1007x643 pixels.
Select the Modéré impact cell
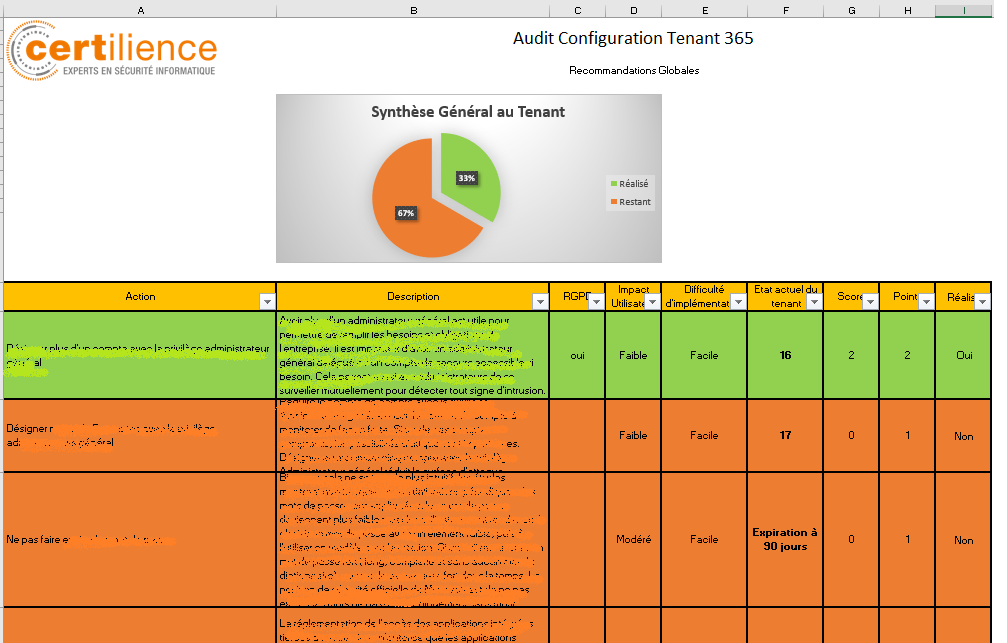[x=633, y=540]
